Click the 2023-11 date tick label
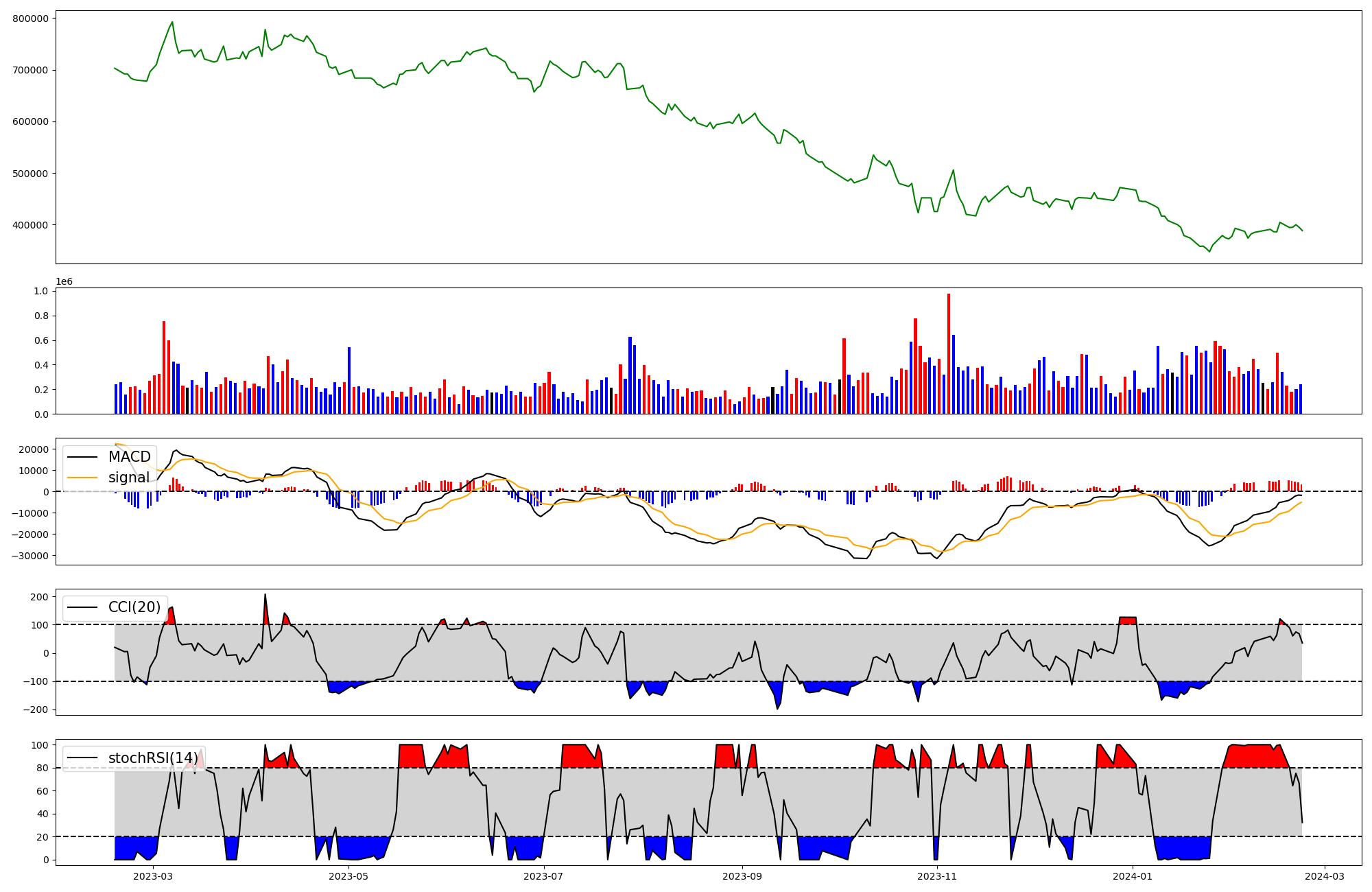 pyautogui.click(x=937, y=876)
